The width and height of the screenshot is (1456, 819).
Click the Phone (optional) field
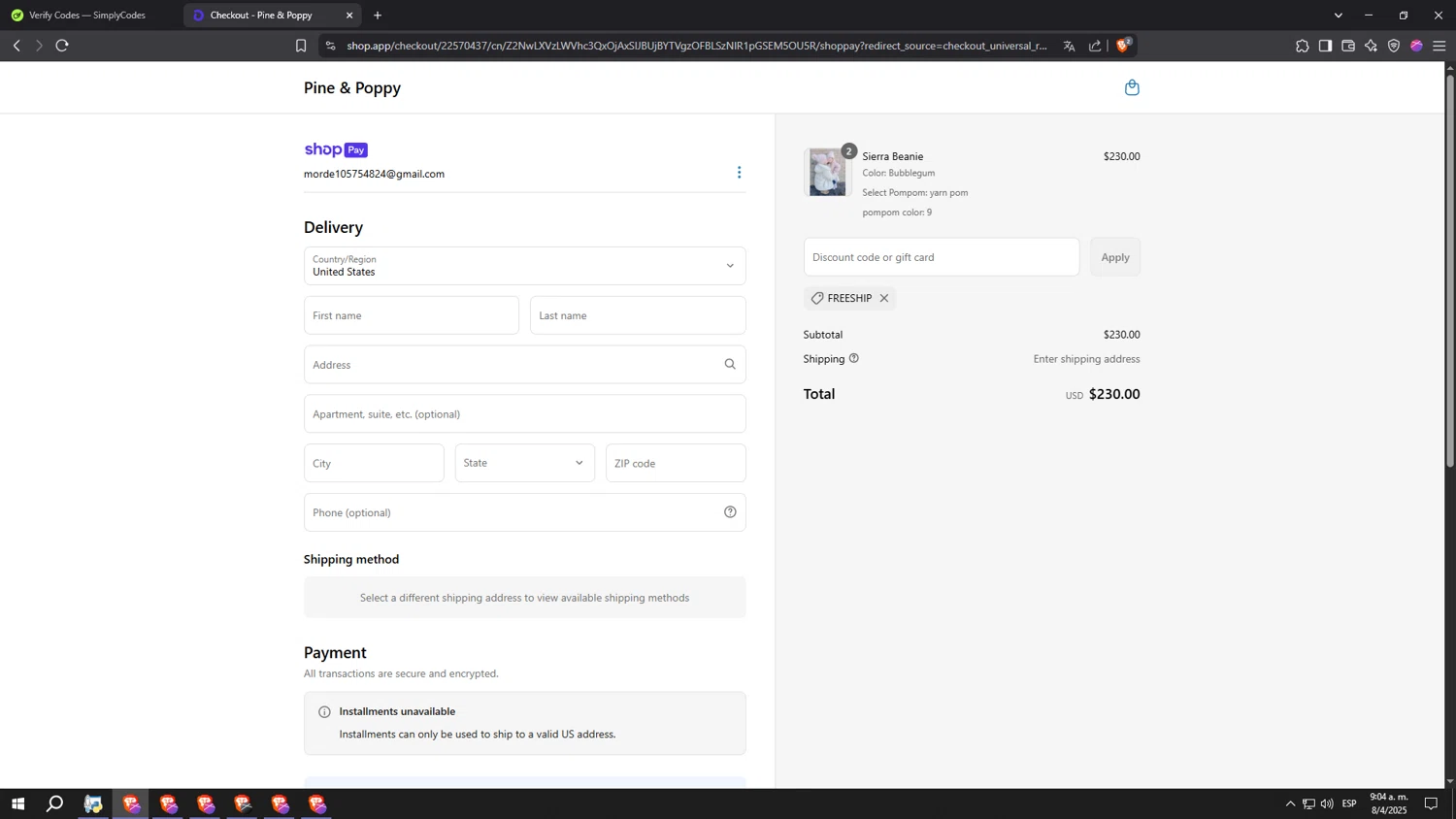(525, 512)
